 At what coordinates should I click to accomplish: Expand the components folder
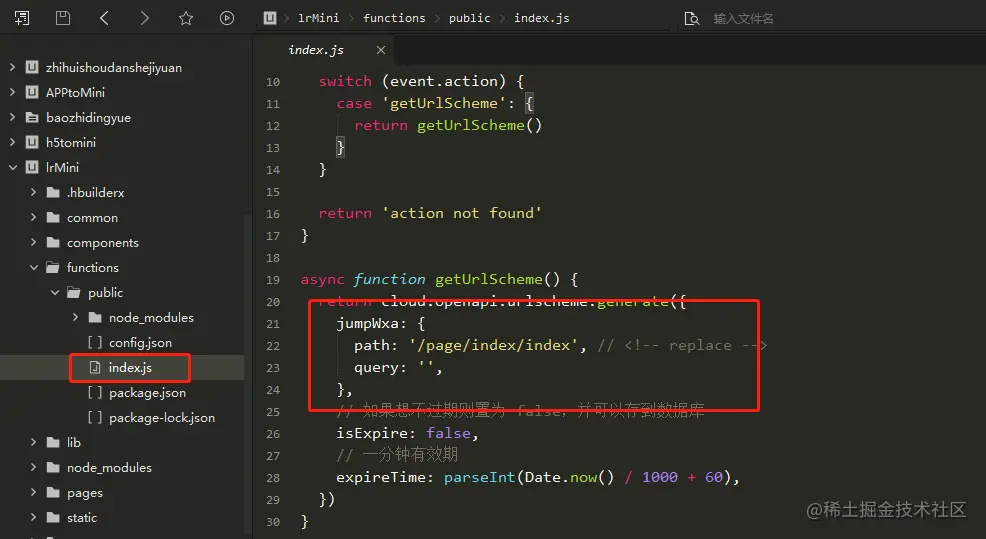33,242
